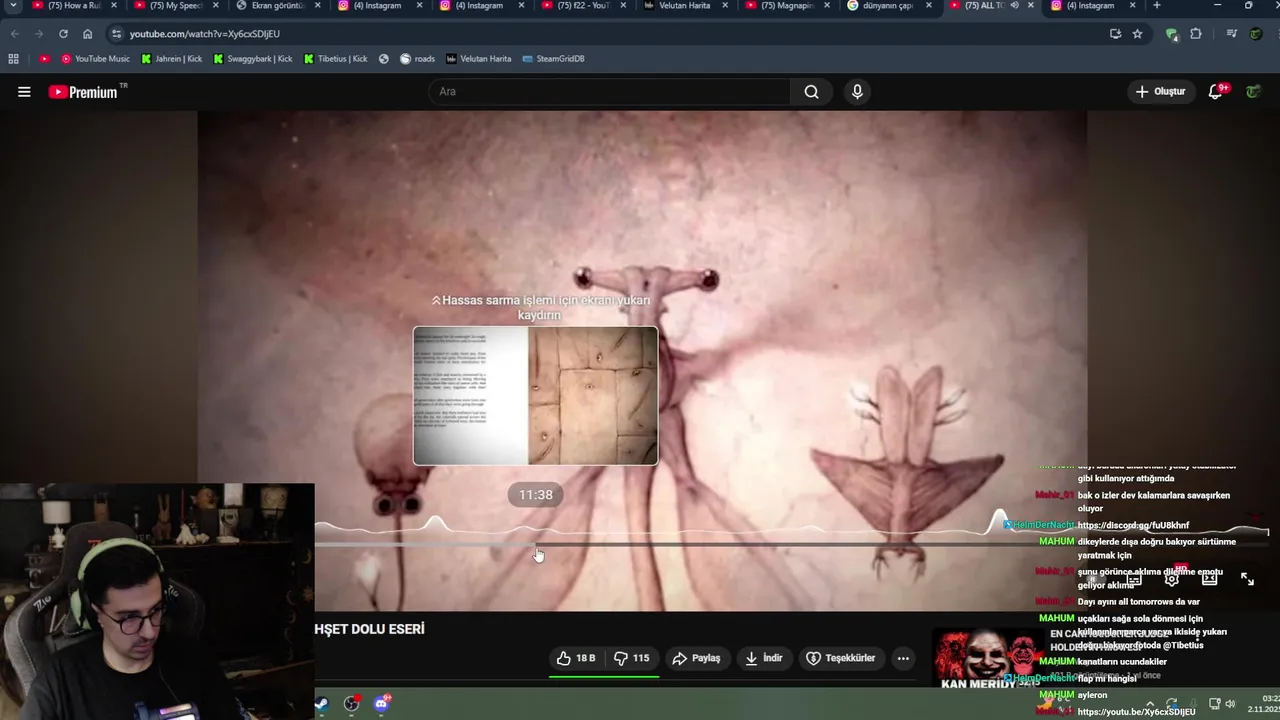The width and height of the screenshot is (1280, 720).
Task: Open taskbar volume speaker icon
Action: [x=1229, y=704]
